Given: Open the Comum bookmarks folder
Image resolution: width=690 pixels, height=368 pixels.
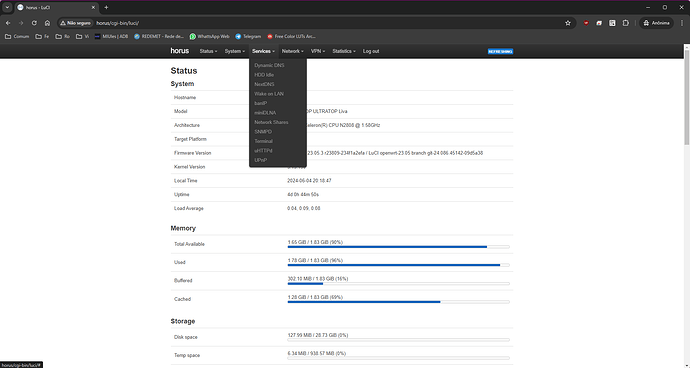Looking at the screenshot, I should coord(17,37).
